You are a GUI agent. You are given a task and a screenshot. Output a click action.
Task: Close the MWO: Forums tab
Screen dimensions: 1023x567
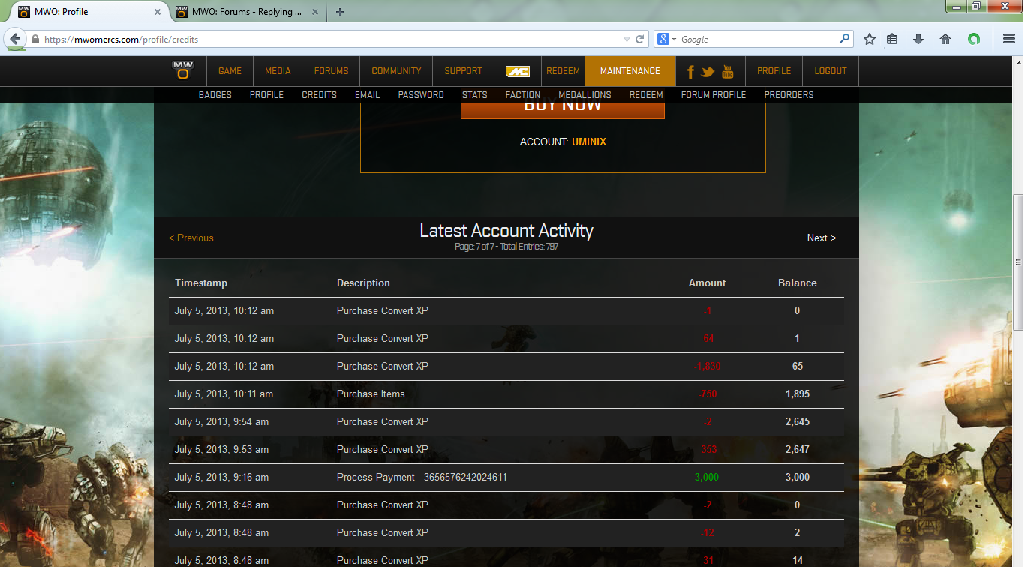point(315,12)
